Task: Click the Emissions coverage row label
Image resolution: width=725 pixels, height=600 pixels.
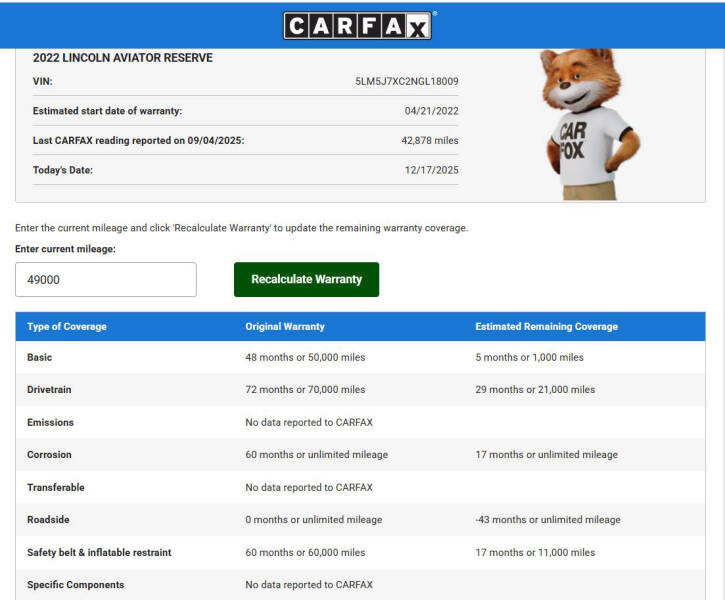Action: coord(50,422)
